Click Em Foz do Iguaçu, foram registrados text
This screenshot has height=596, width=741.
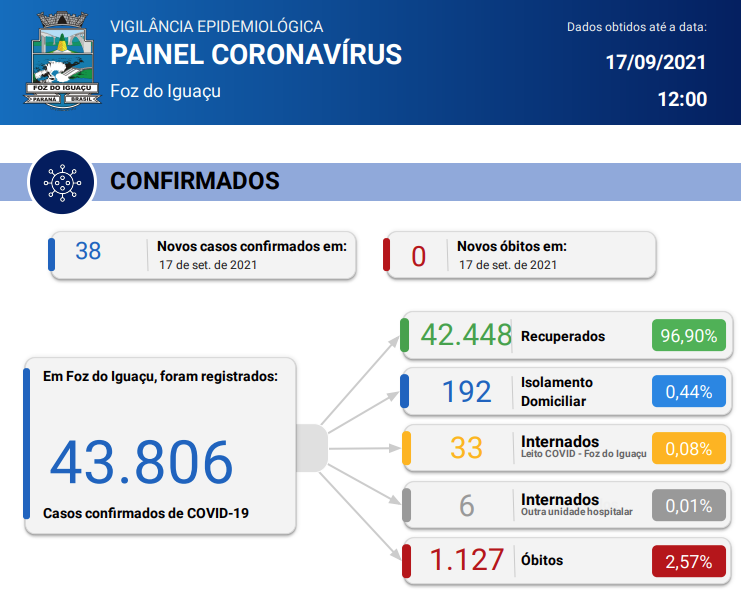click(x=160, y=376)
